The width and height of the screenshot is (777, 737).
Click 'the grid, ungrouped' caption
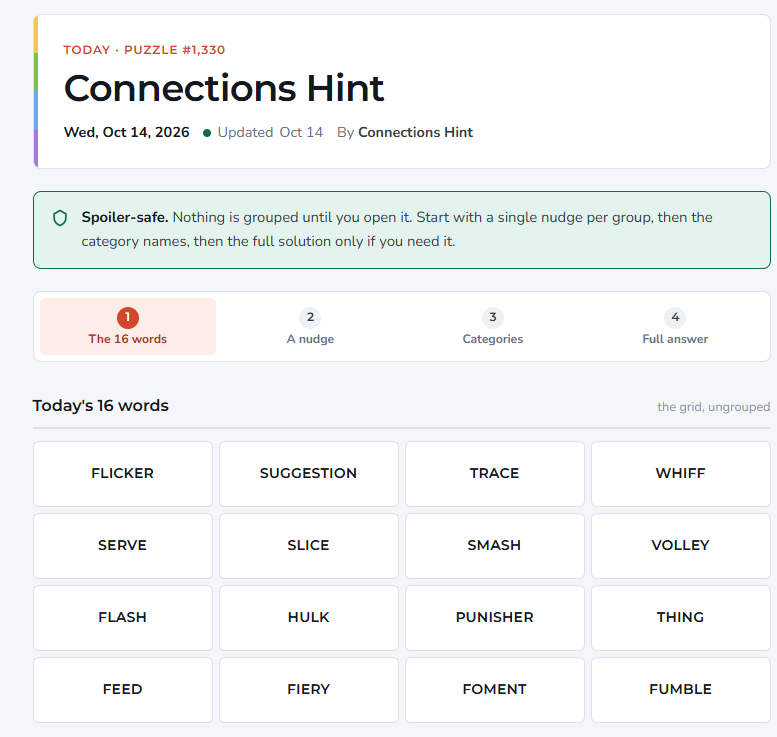pyautogui.click(x=714, y=407)
